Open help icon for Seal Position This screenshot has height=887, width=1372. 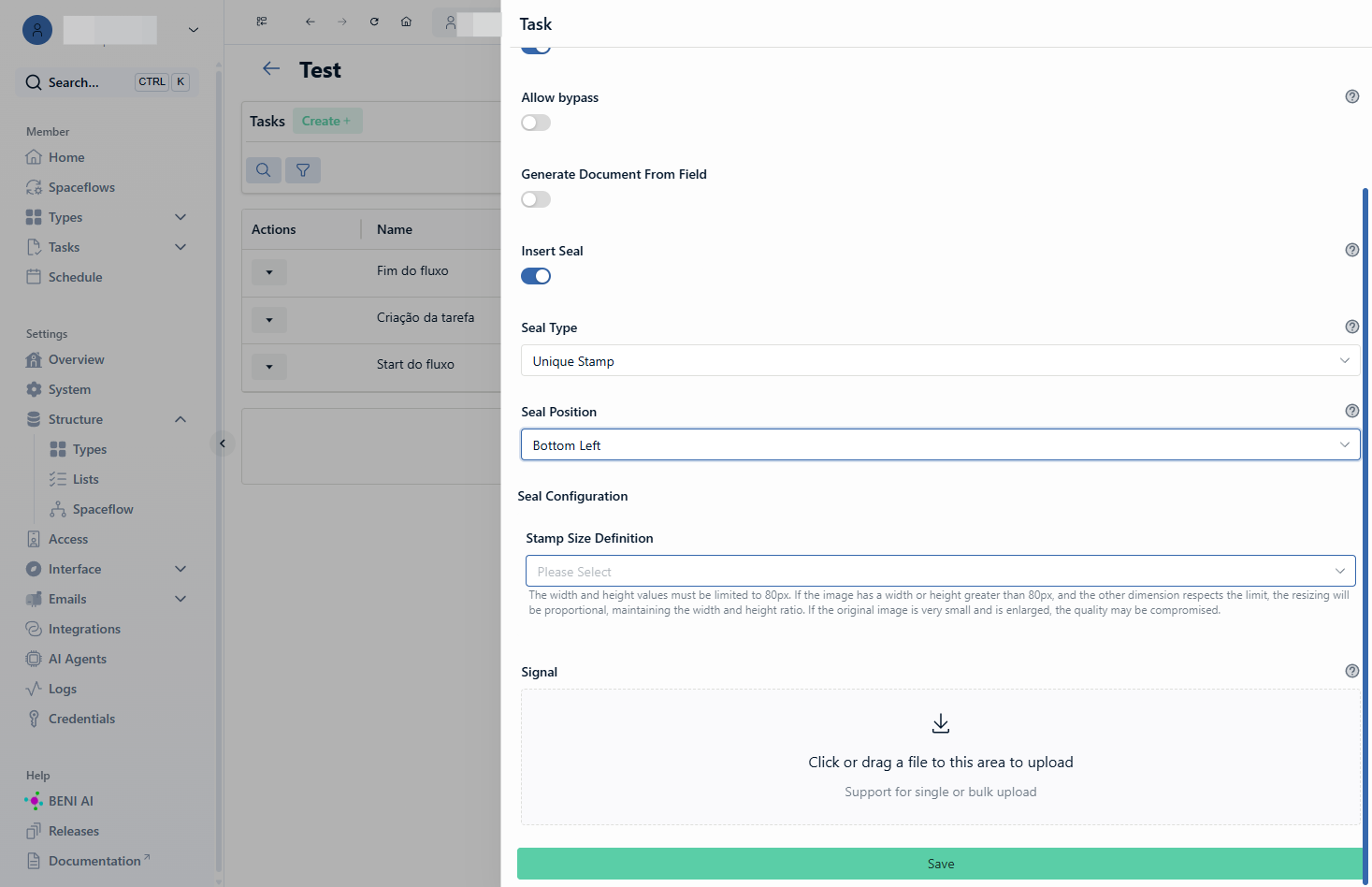(x=1352, y=411)
